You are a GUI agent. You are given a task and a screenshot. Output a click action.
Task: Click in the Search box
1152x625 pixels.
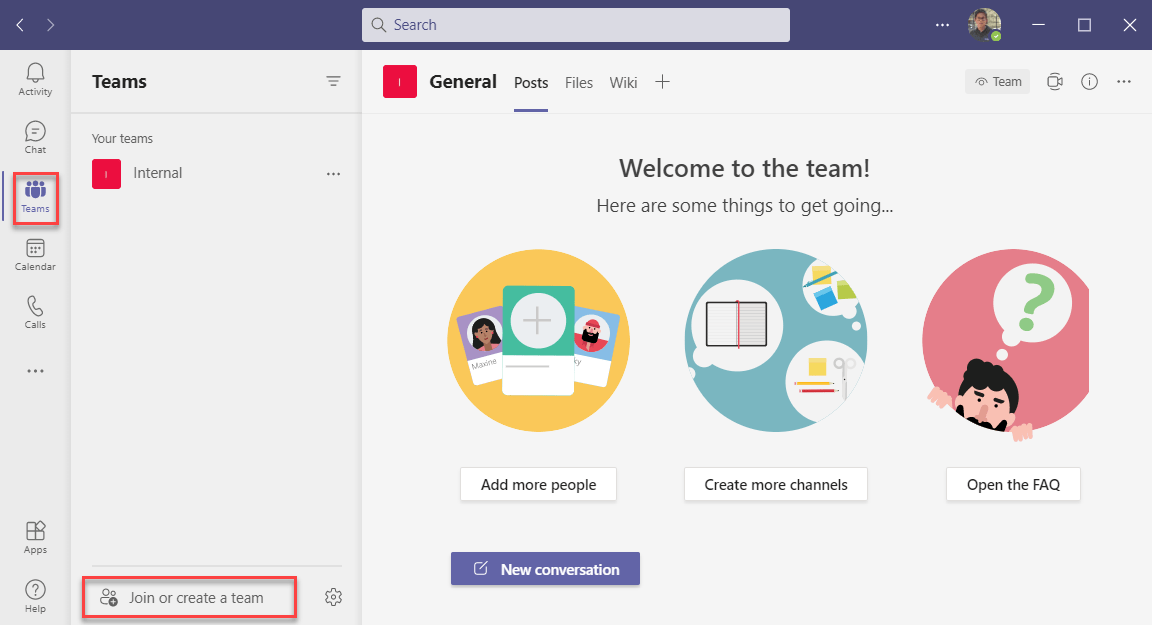[576, 25]
